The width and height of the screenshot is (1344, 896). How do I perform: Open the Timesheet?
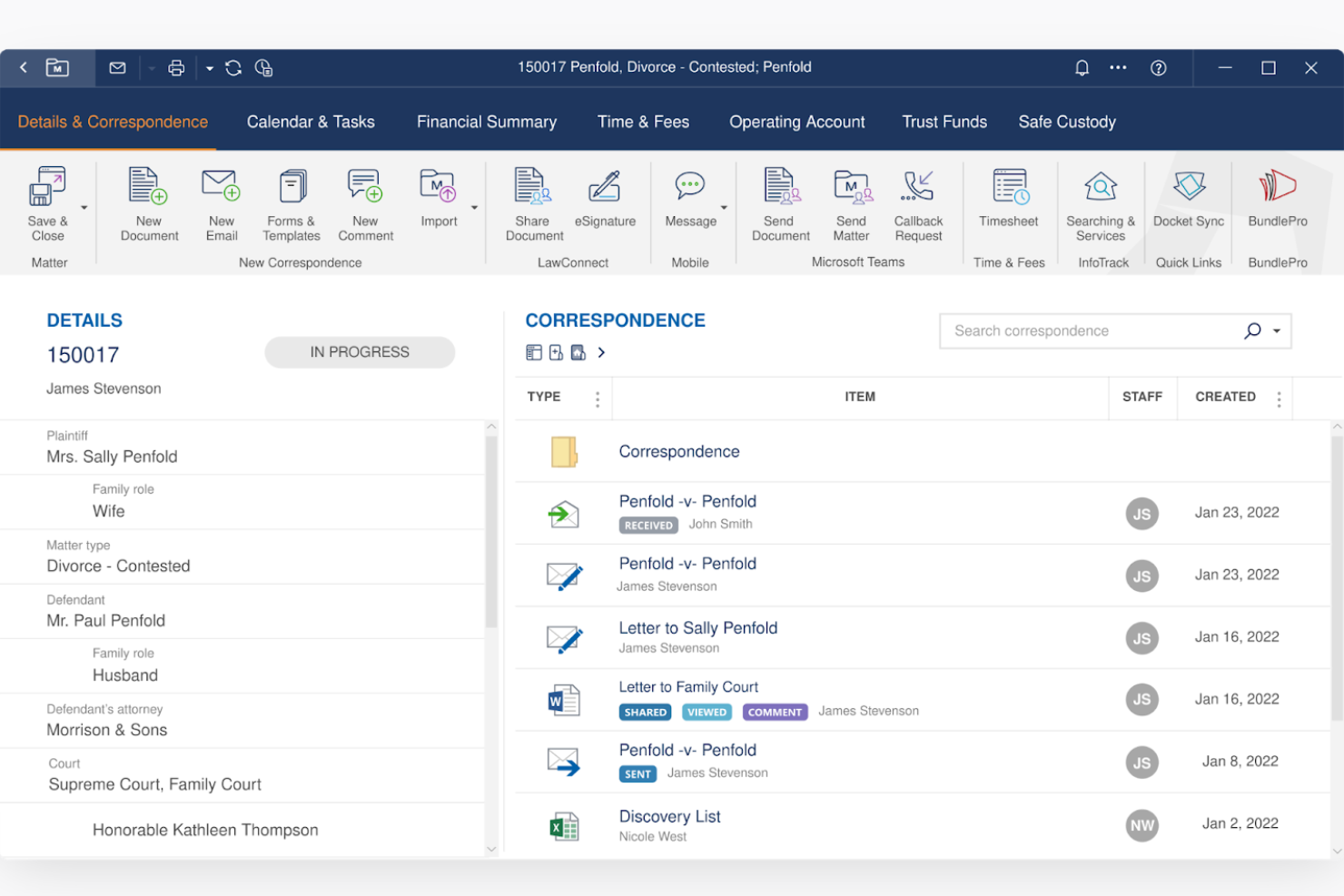1009,197
